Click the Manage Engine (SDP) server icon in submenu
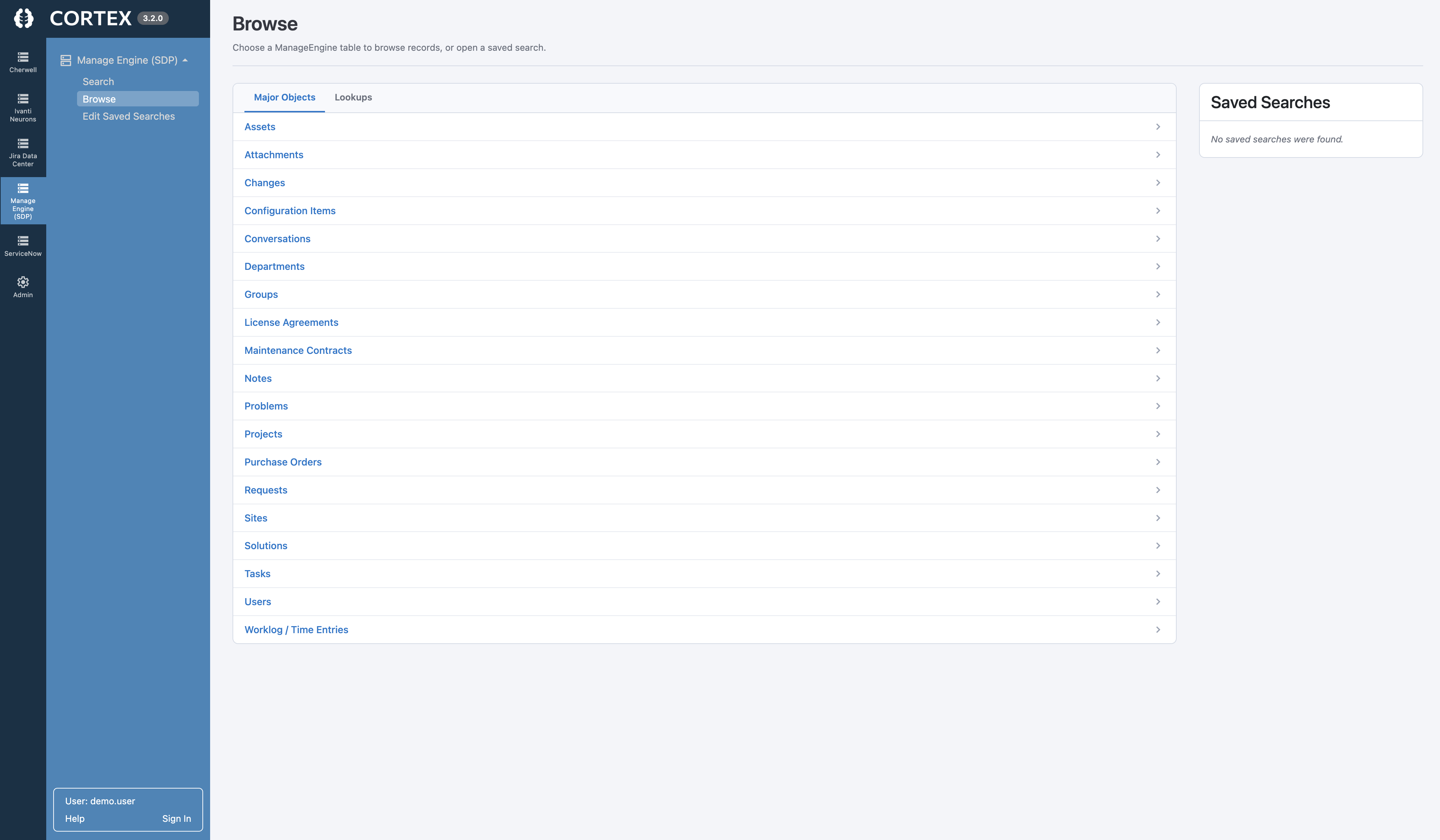The width and height of the screenshot is (1440, 840). click(66, 60)
